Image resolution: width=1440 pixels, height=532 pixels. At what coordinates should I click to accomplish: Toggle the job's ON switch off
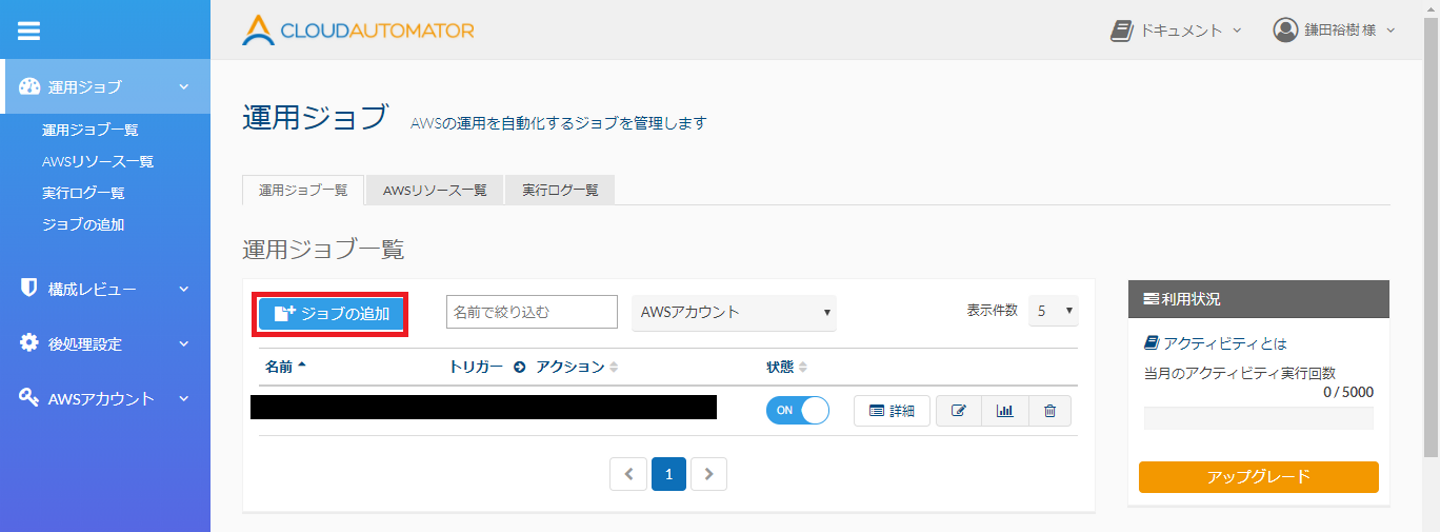tap(797, 411)
